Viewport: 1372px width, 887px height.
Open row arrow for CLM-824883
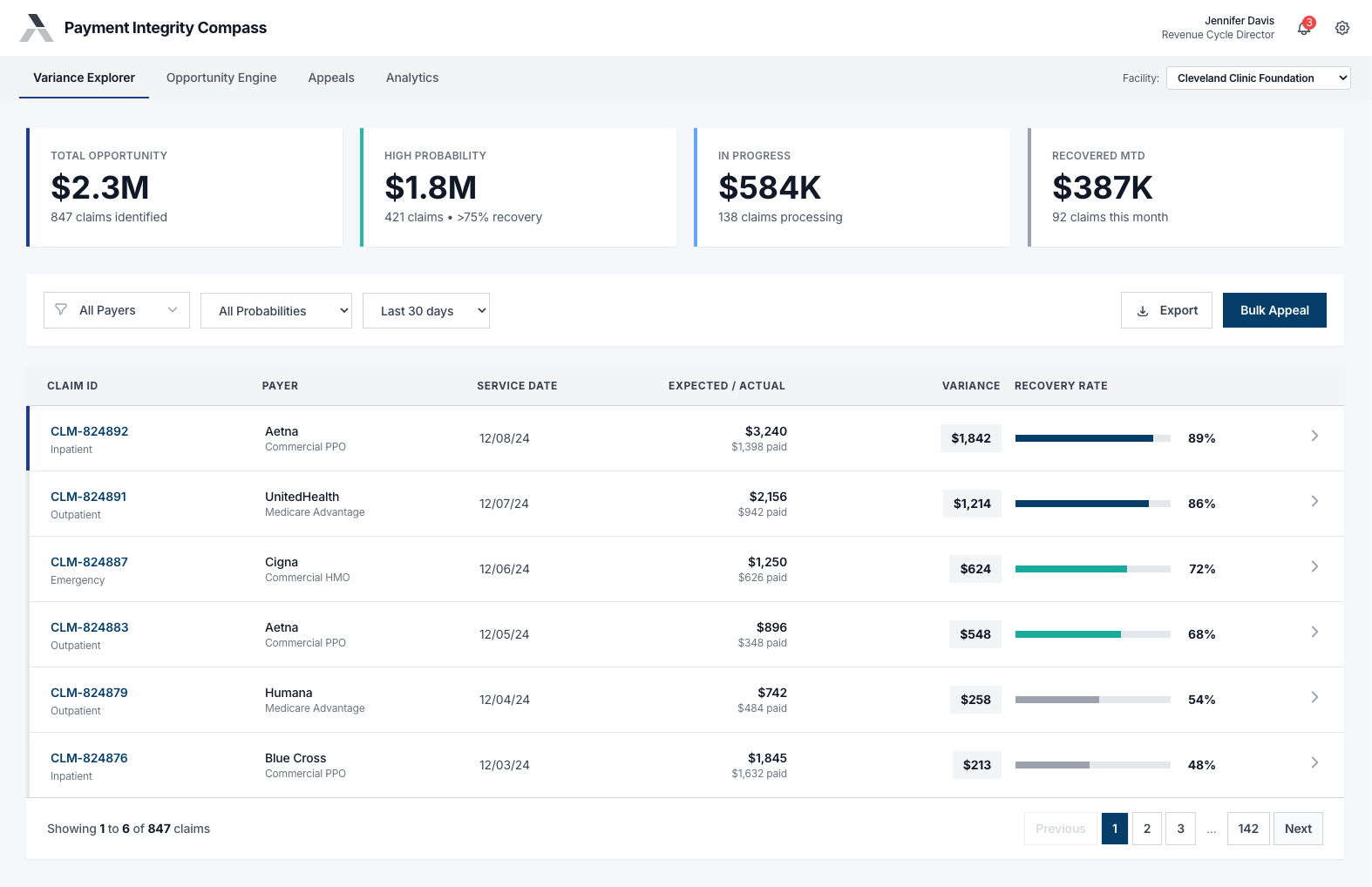[1314, 632]
